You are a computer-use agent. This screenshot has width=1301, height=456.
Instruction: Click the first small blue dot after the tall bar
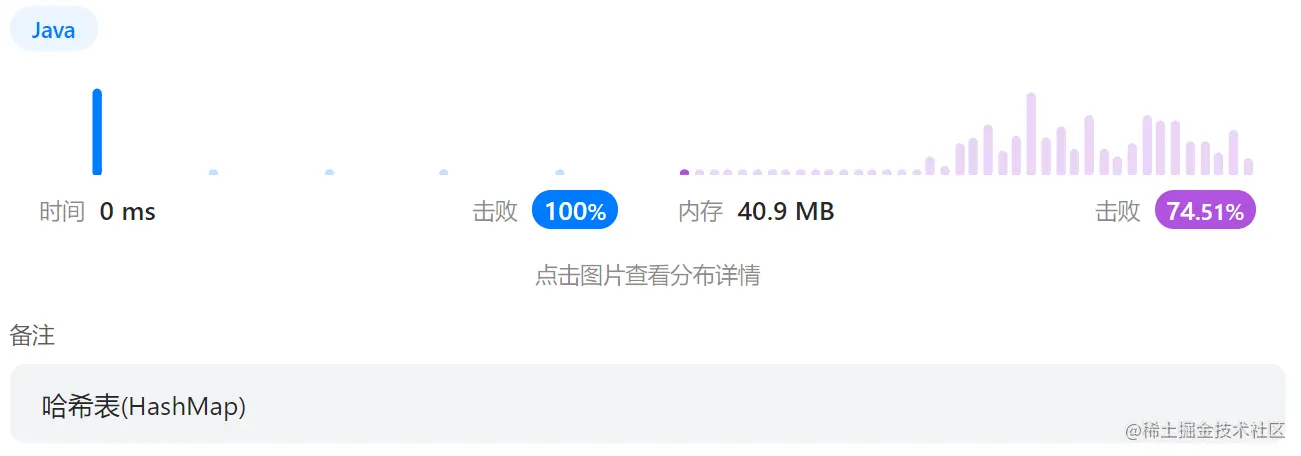tap(213, 173)
